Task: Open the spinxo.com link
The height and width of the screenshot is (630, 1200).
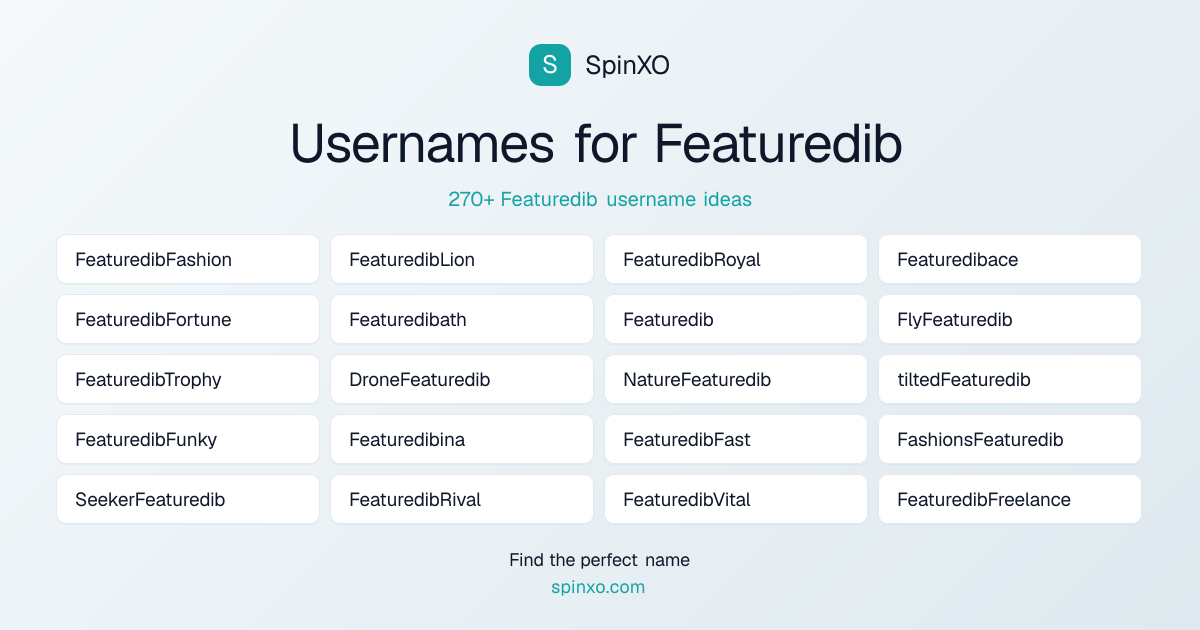Action: click(x=598, y=587)
